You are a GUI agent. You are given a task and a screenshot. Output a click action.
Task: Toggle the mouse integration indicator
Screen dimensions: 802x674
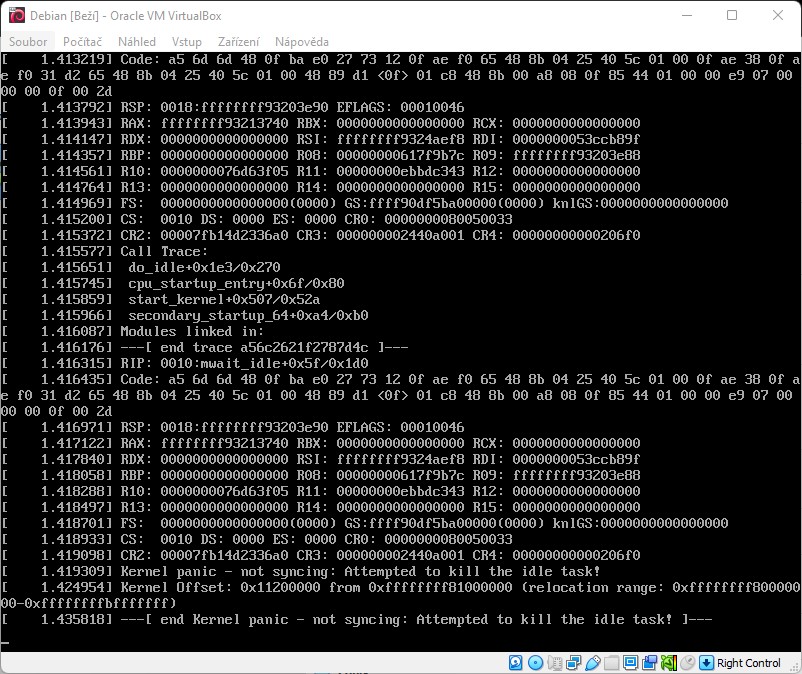point(687,663)
